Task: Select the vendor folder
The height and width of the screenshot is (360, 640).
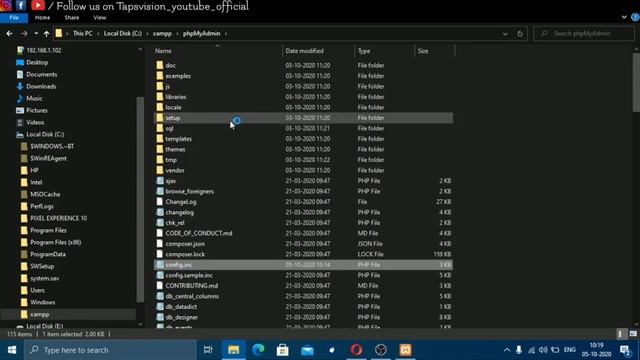Action: point(303,170)
